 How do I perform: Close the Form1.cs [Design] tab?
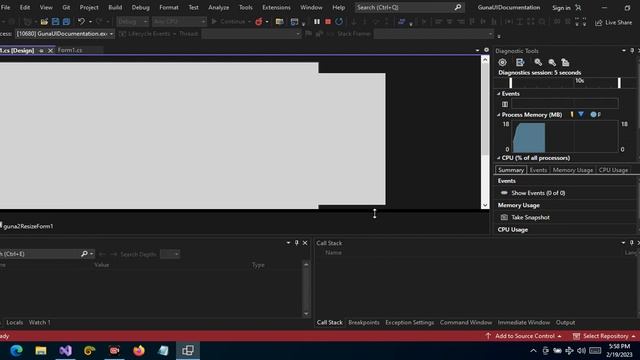click(50, 51)
